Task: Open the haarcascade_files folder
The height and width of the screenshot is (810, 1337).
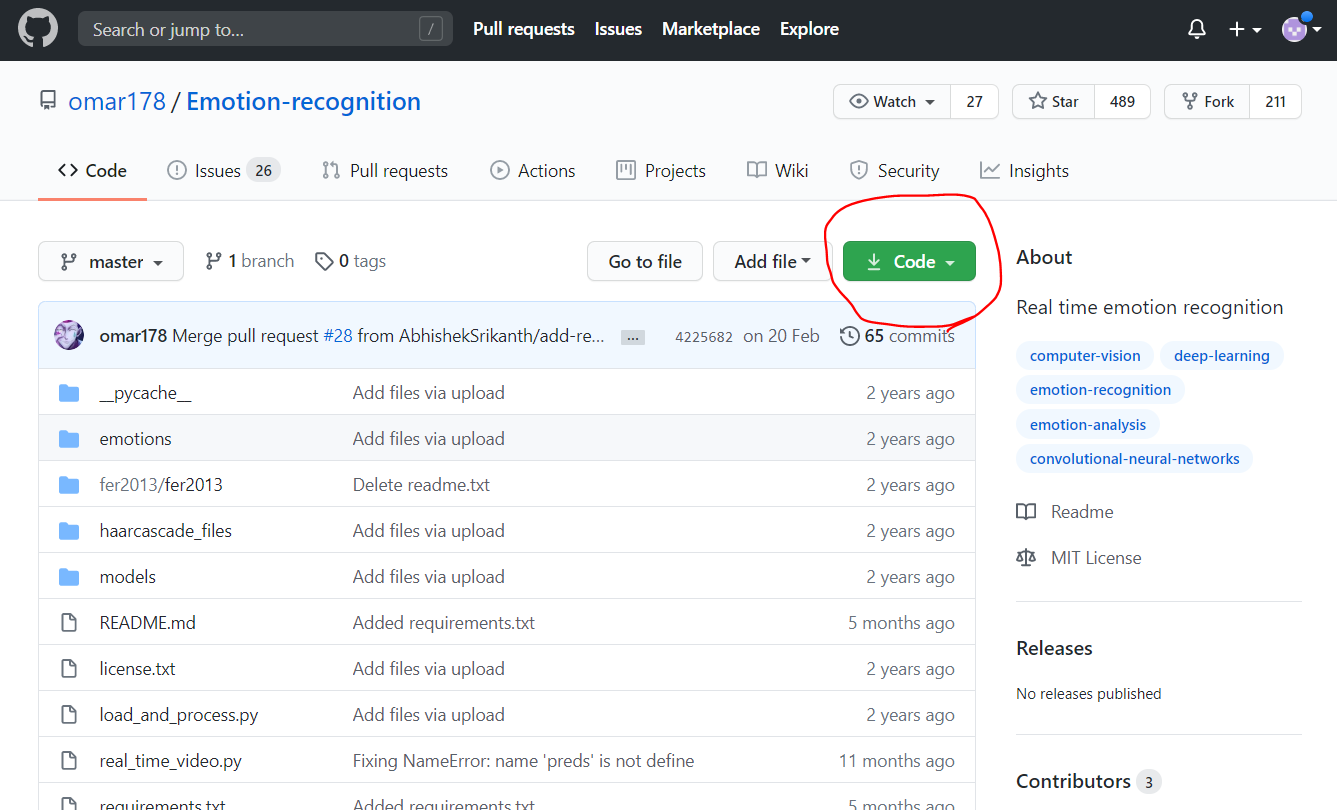Action: (166, 531)
